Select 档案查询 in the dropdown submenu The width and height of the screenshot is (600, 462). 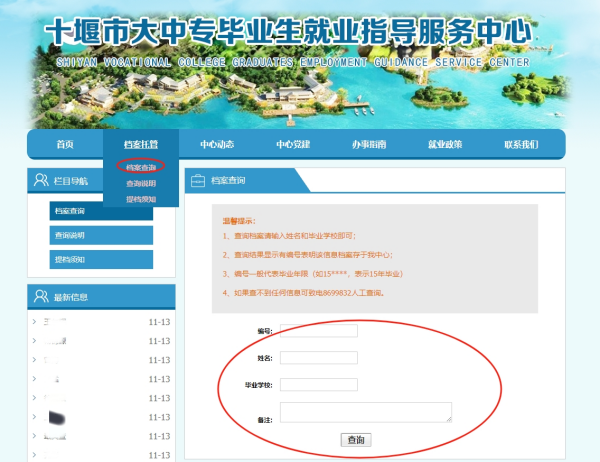tap(141, 167)
